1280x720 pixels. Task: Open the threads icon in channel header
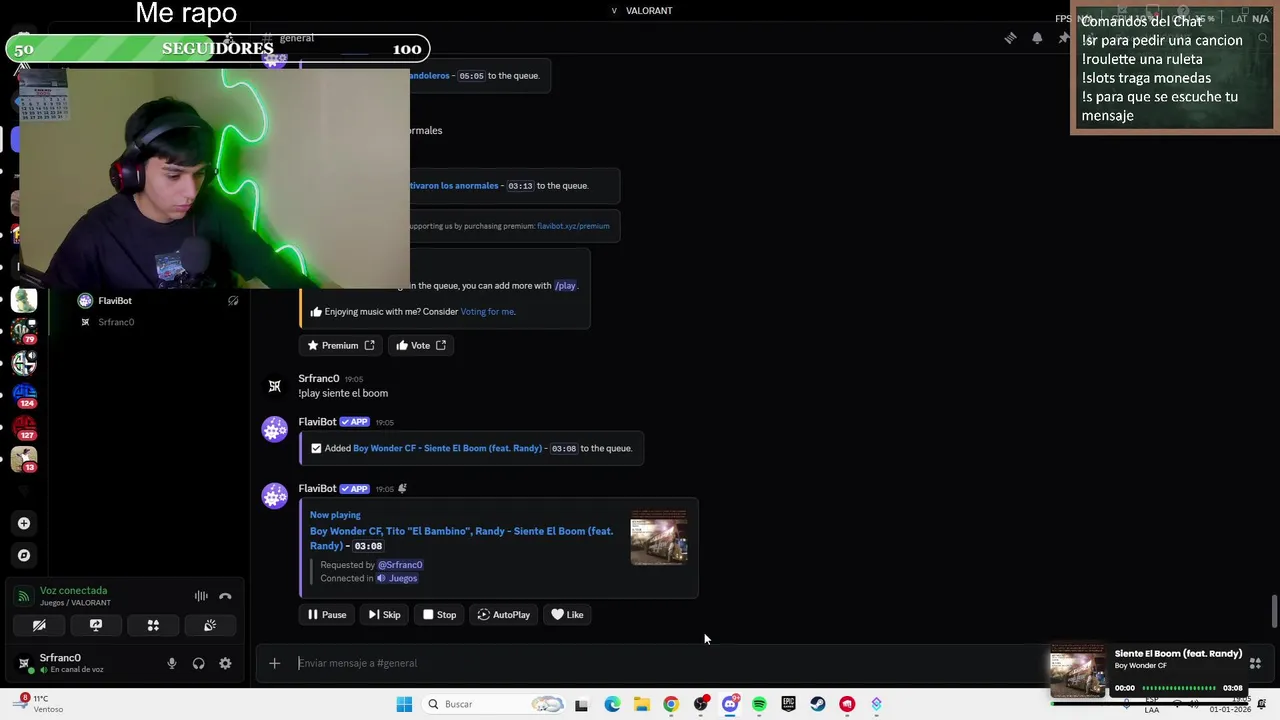tap(1010, 38)
